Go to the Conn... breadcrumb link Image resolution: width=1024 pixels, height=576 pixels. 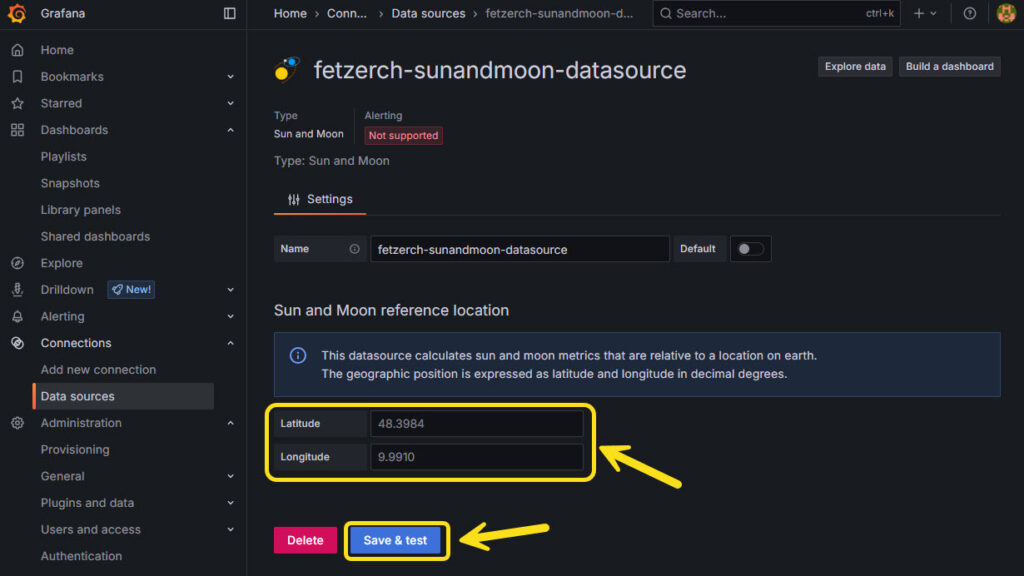347,13
